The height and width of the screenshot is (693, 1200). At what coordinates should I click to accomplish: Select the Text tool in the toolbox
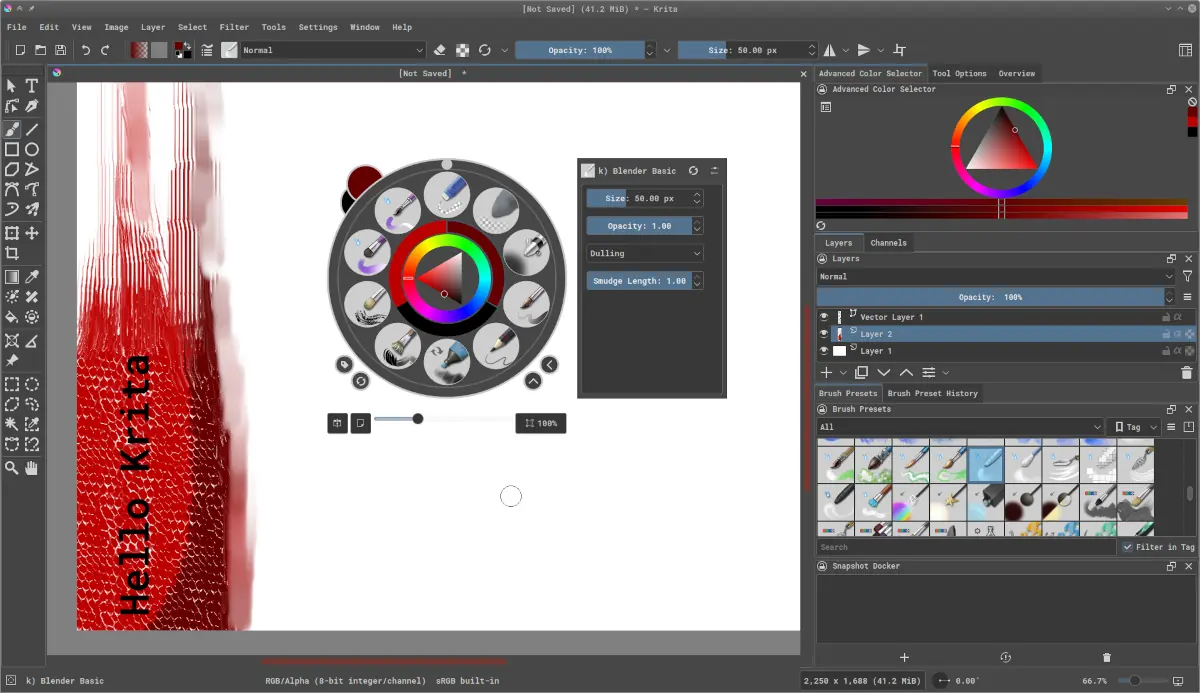[32, 86]
